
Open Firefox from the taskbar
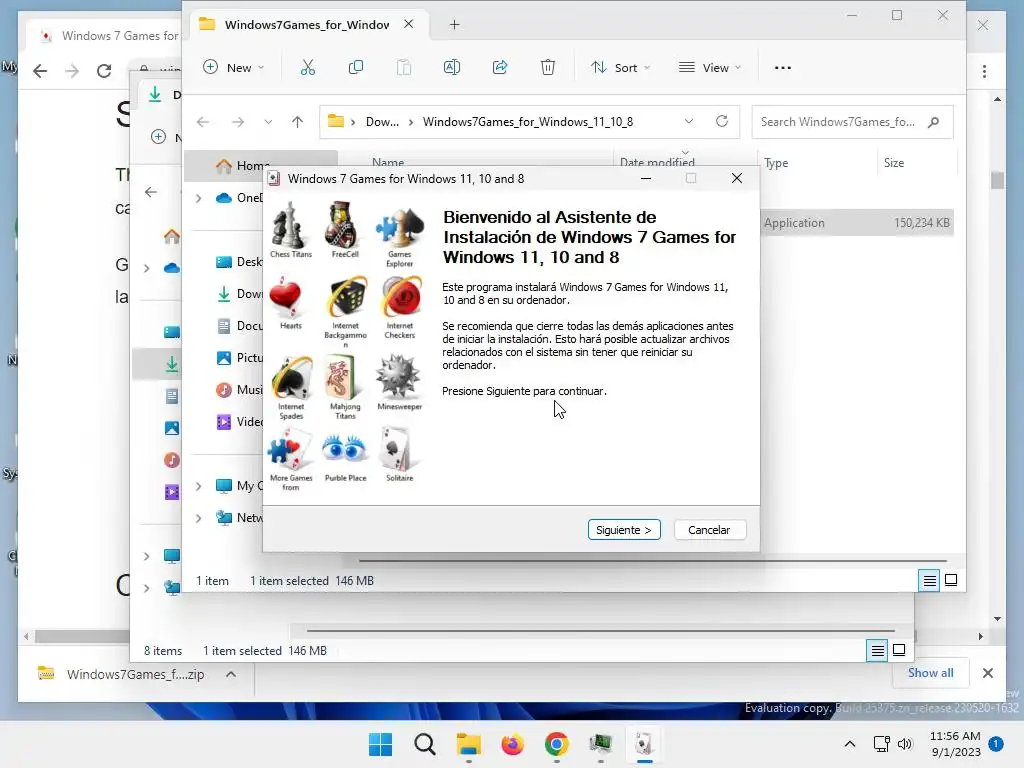[x=513, y=744]
